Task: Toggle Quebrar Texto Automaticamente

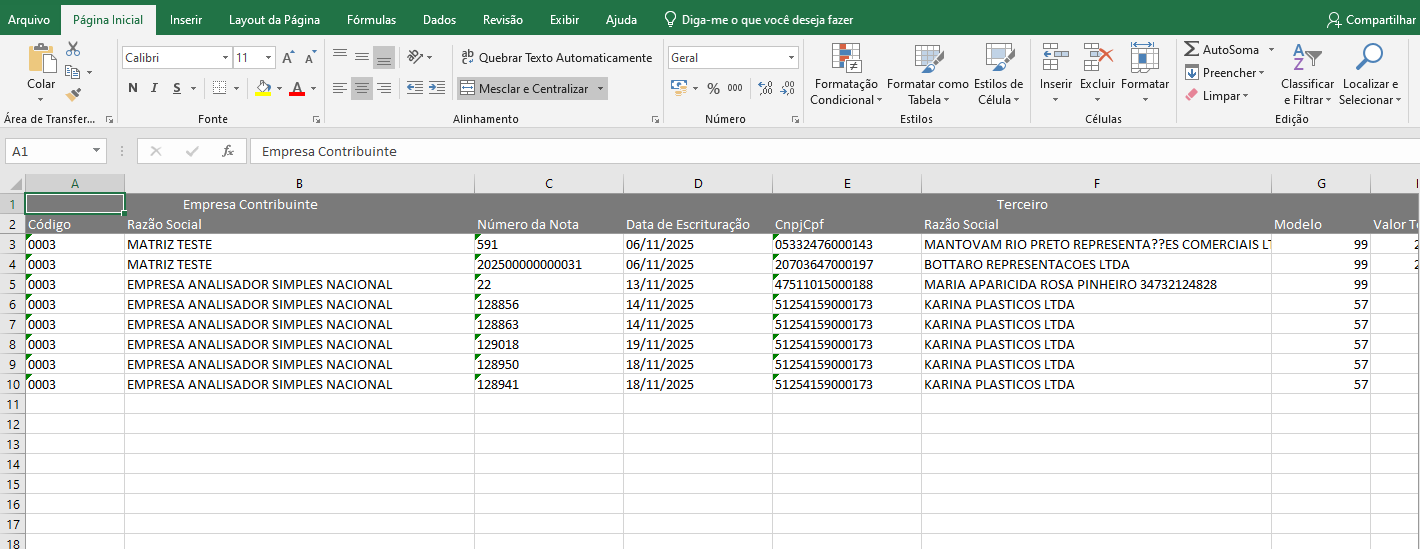Action: [x=556, y=58]
